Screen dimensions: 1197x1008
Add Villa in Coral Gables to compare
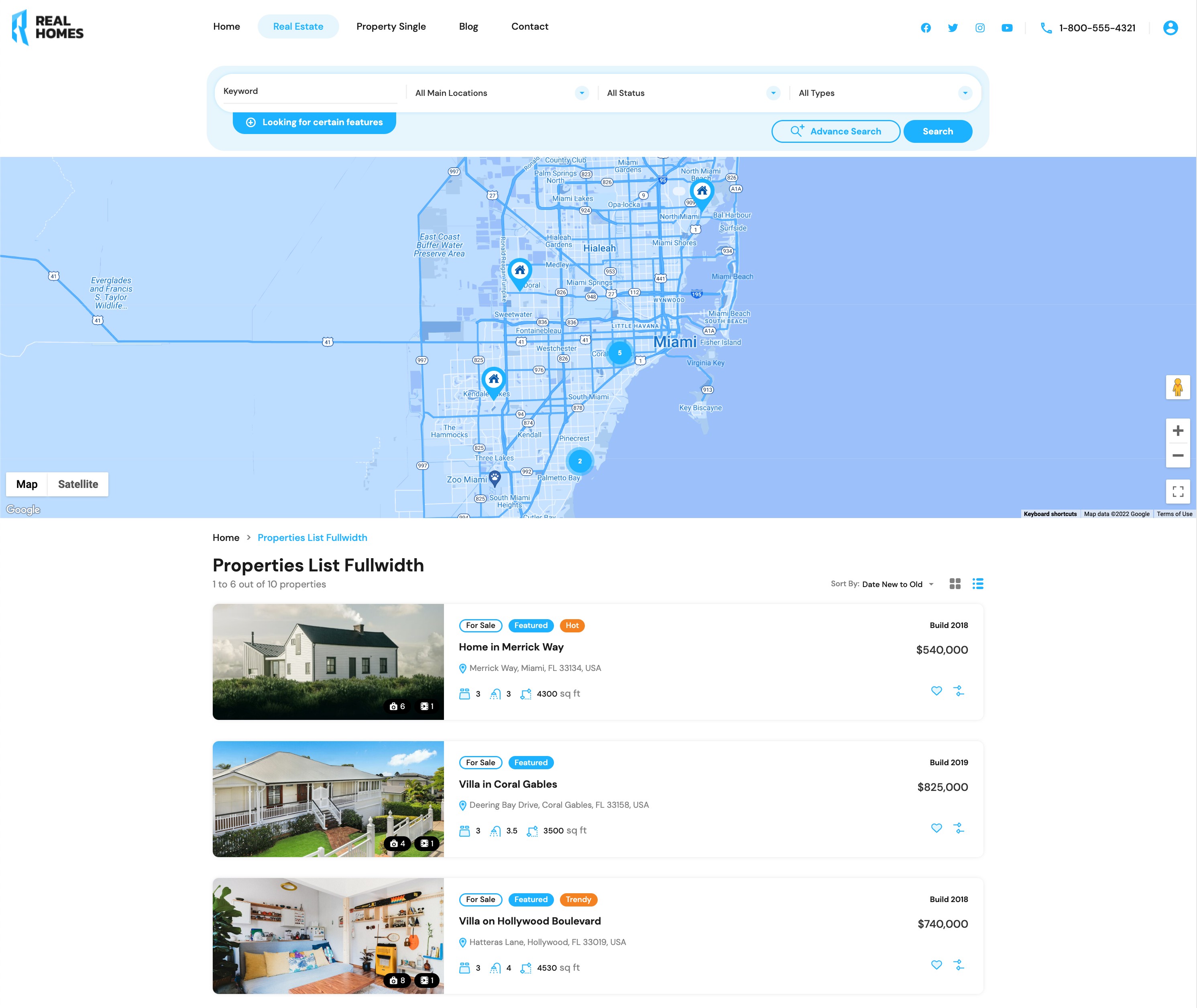point(959,828)
